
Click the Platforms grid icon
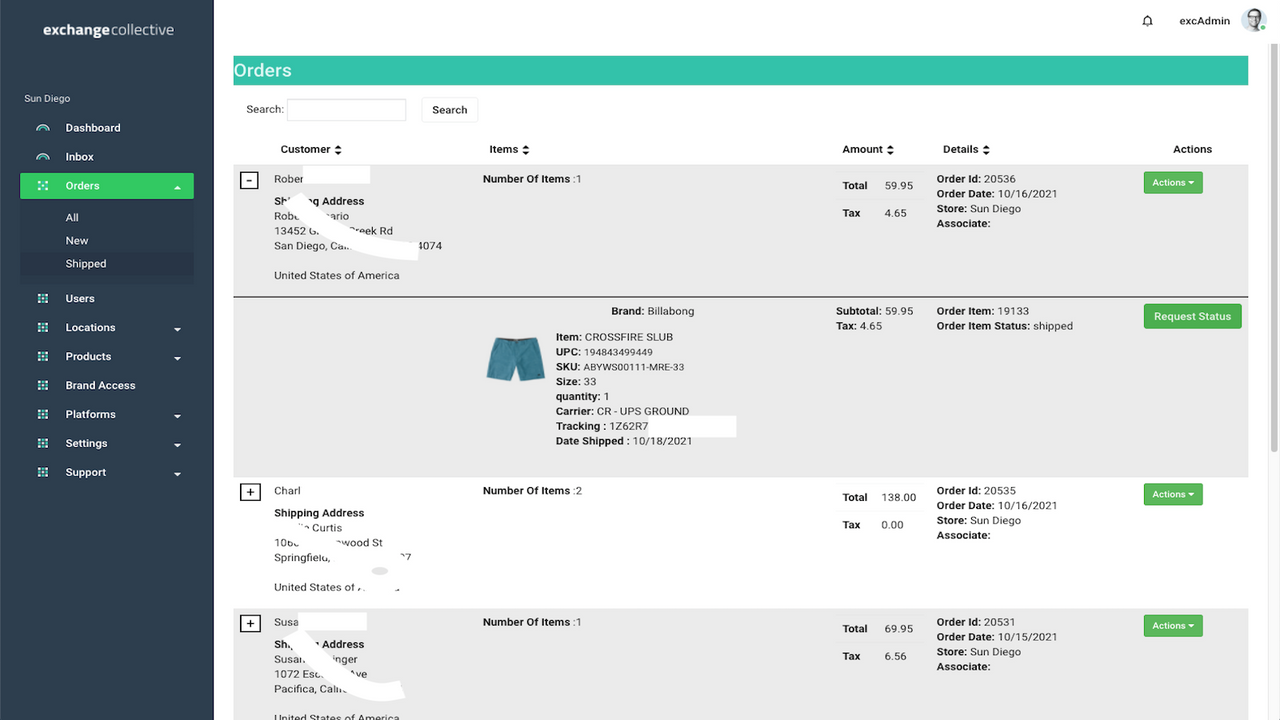coord(43,415)
